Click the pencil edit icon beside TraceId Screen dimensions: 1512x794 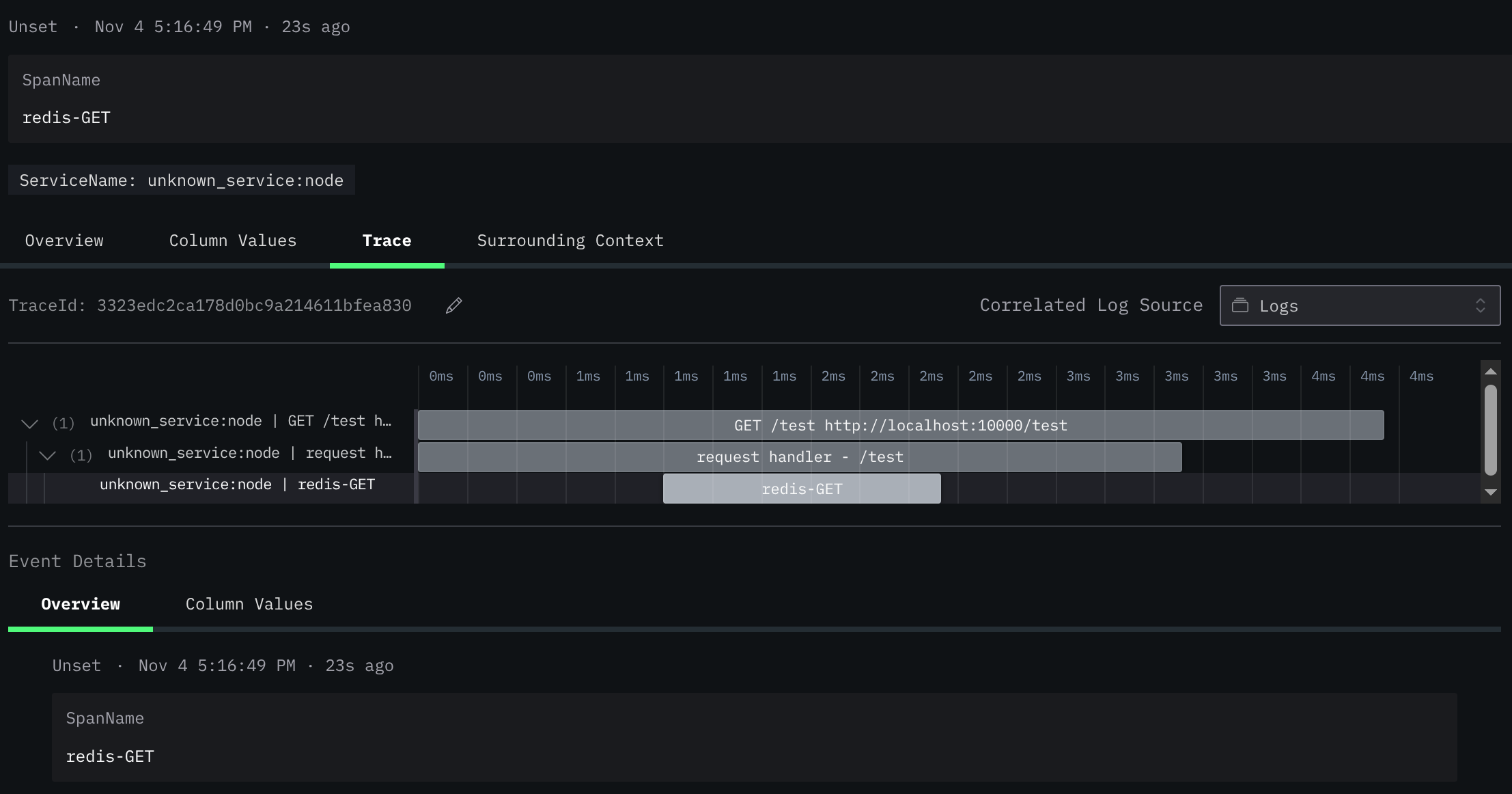(453, 305)
